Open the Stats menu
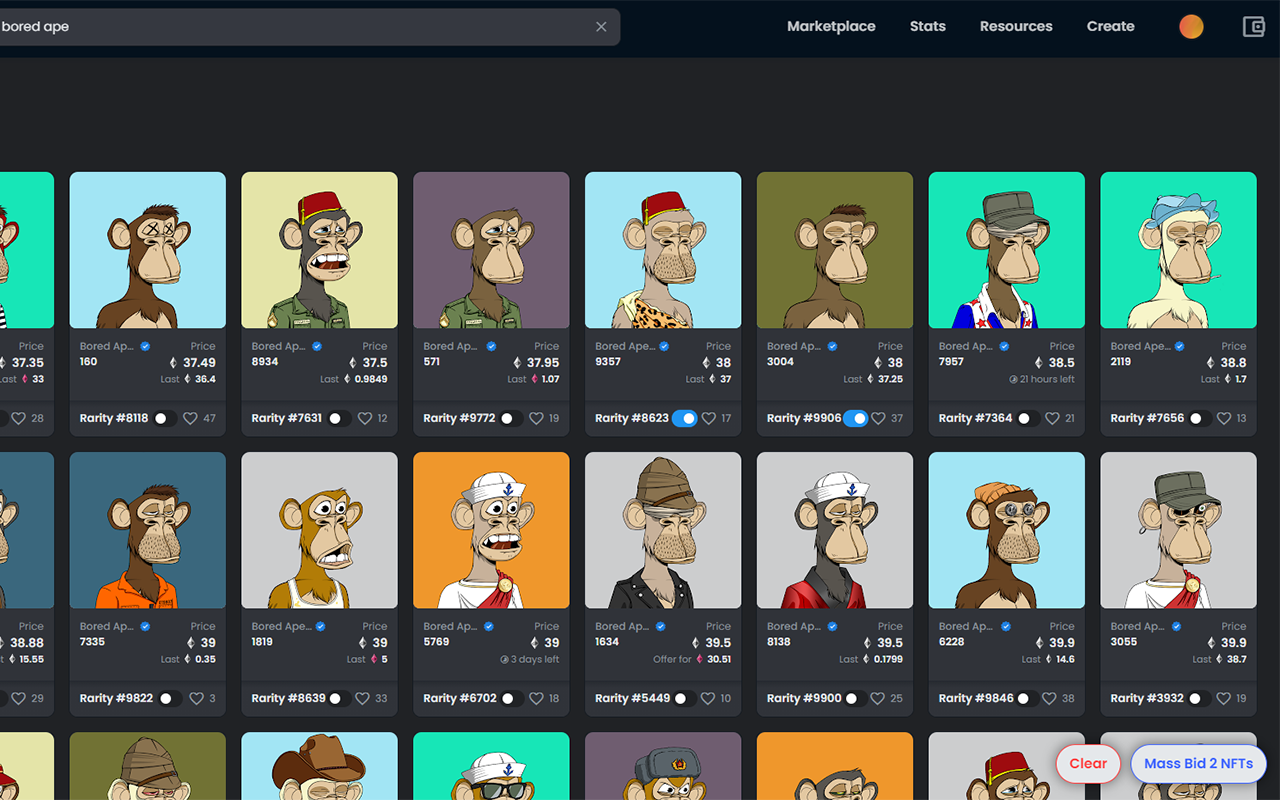 pos(928,27)
